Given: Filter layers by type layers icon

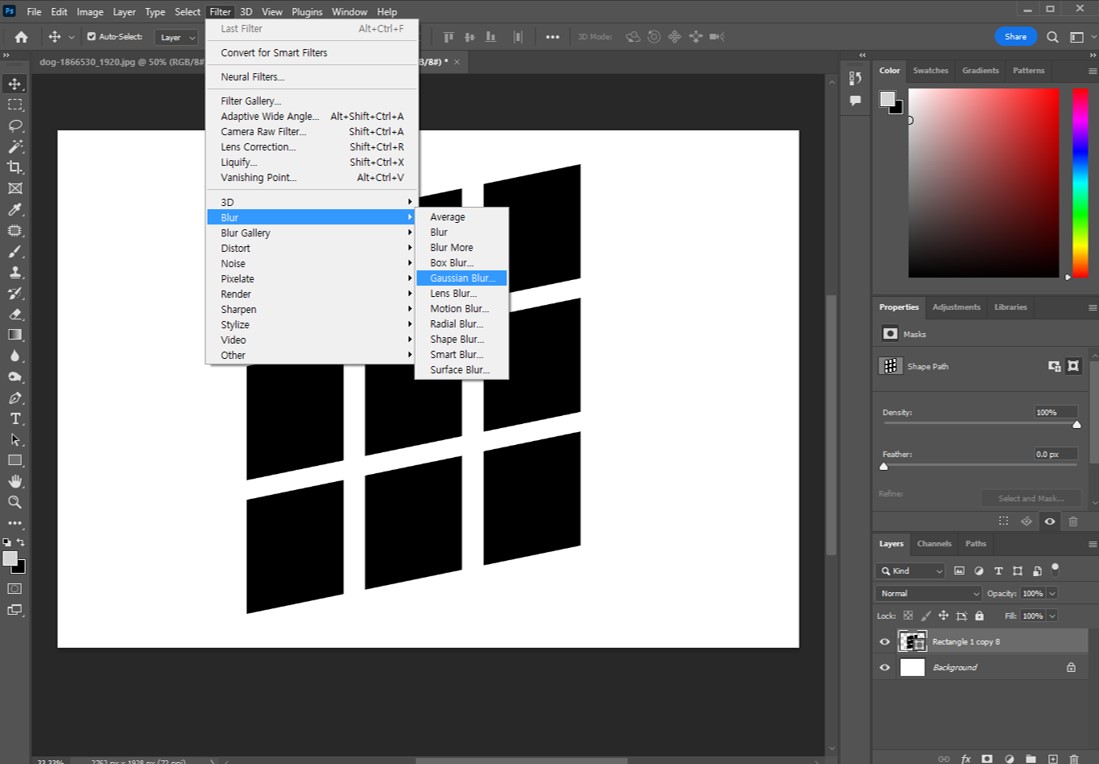Looking at the screenshot, I should pos(998,571).
